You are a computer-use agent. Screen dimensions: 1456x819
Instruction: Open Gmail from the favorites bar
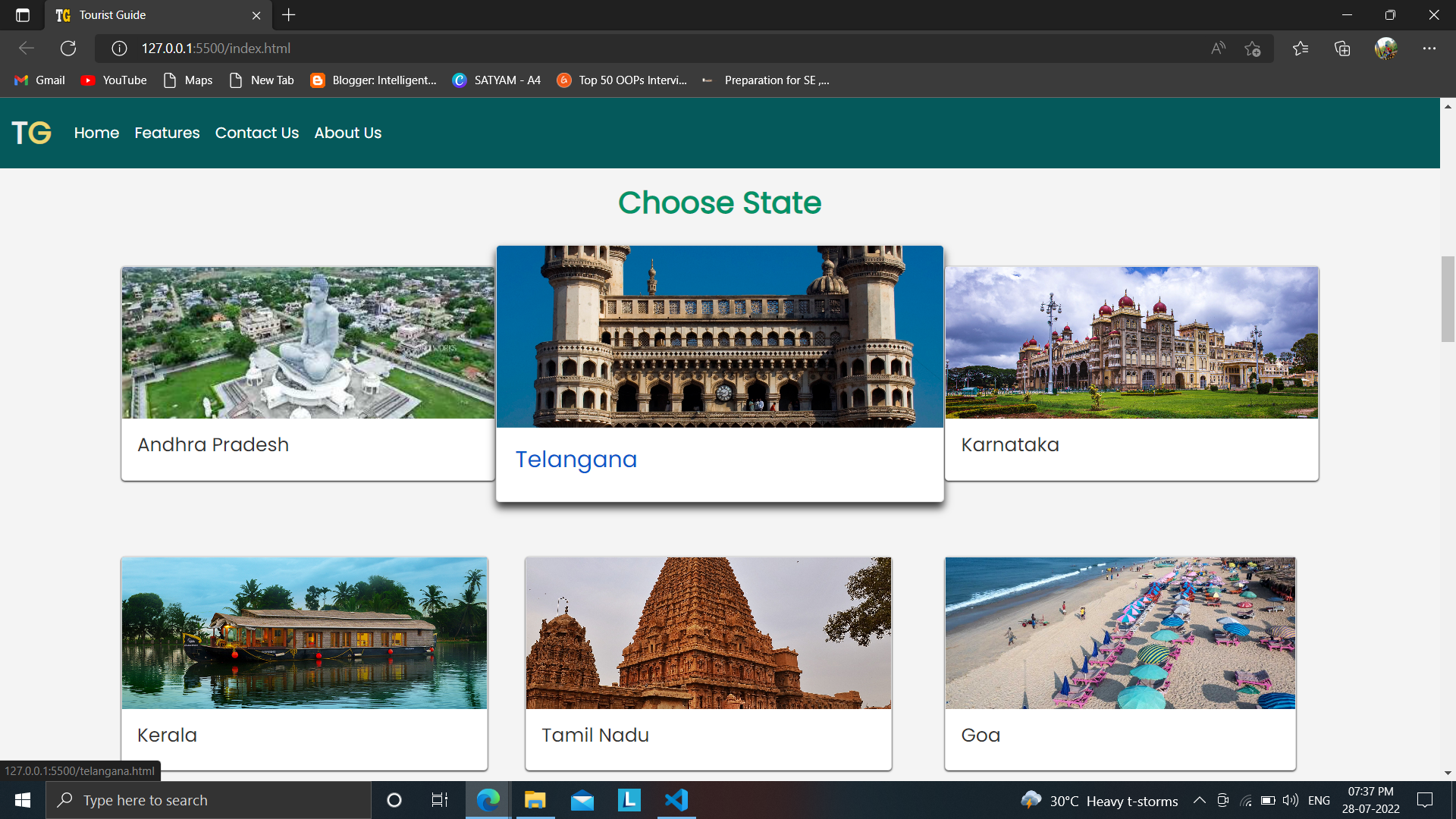tap(38, 80)
